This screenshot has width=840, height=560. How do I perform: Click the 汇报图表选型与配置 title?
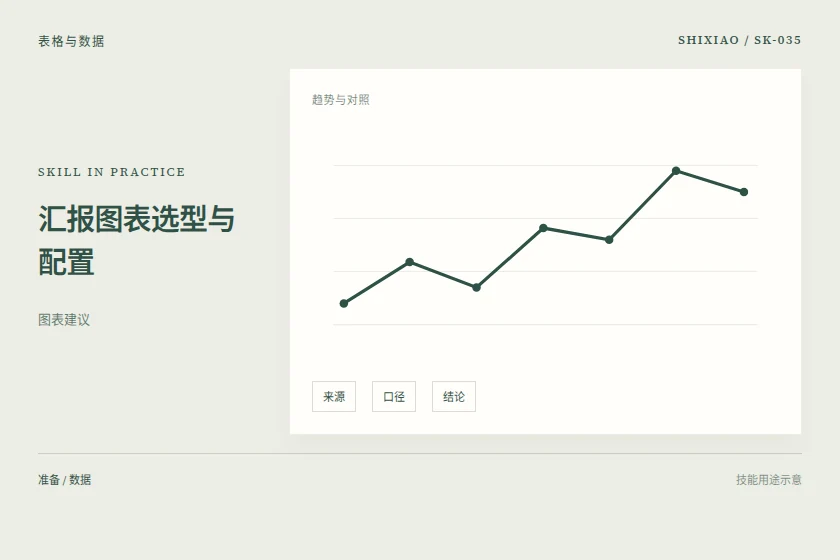[x=136, y=240]
